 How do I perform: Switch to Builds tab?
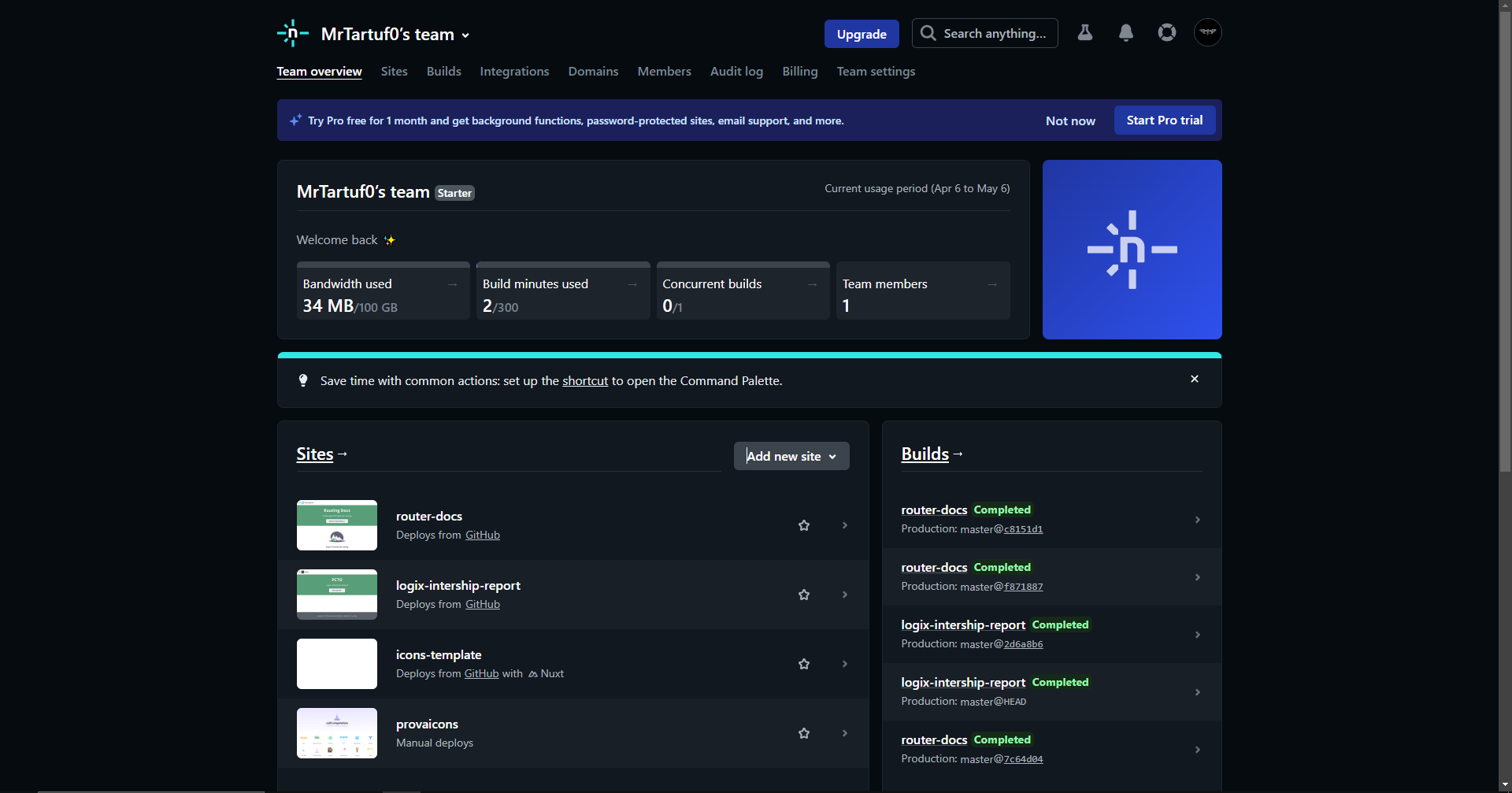(x=444, y=72)
